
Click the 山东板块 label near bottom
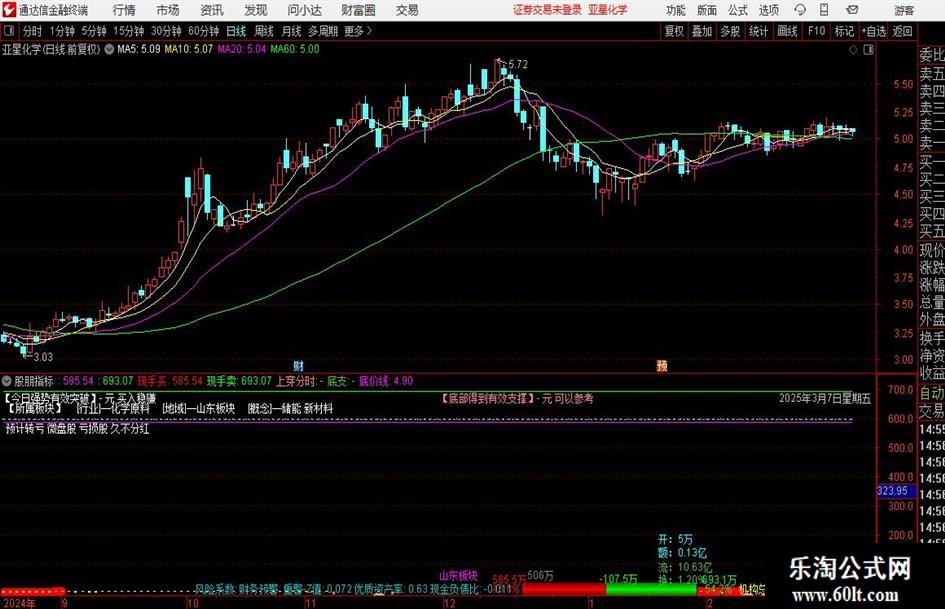pyautogui.click(x=458, y=575)
